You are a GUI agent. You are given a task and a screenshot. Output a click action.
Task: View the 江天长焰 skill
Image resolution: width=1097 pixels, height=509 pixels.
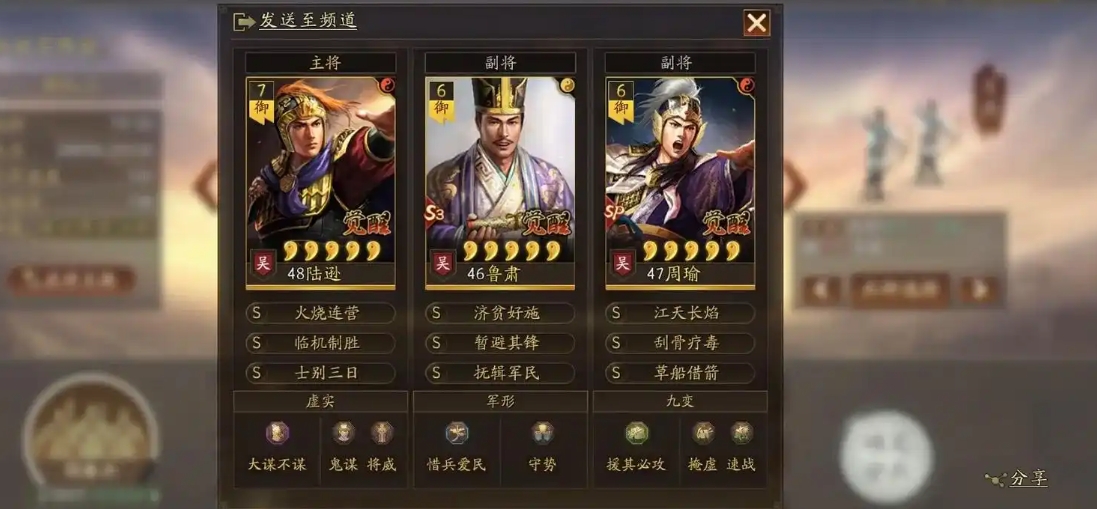pos(680,313)
